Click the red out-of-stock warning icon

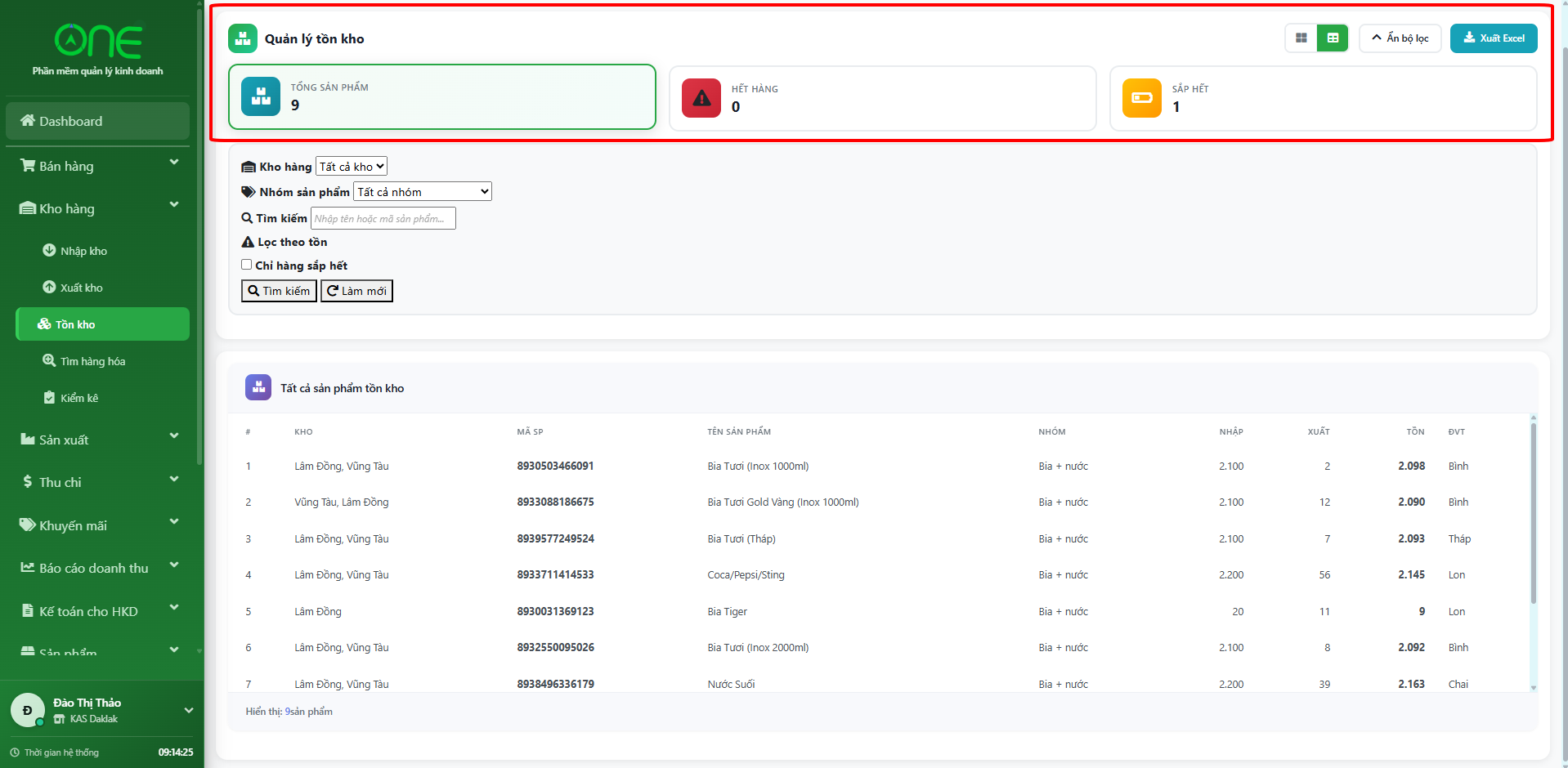click(x=701, y=98)
